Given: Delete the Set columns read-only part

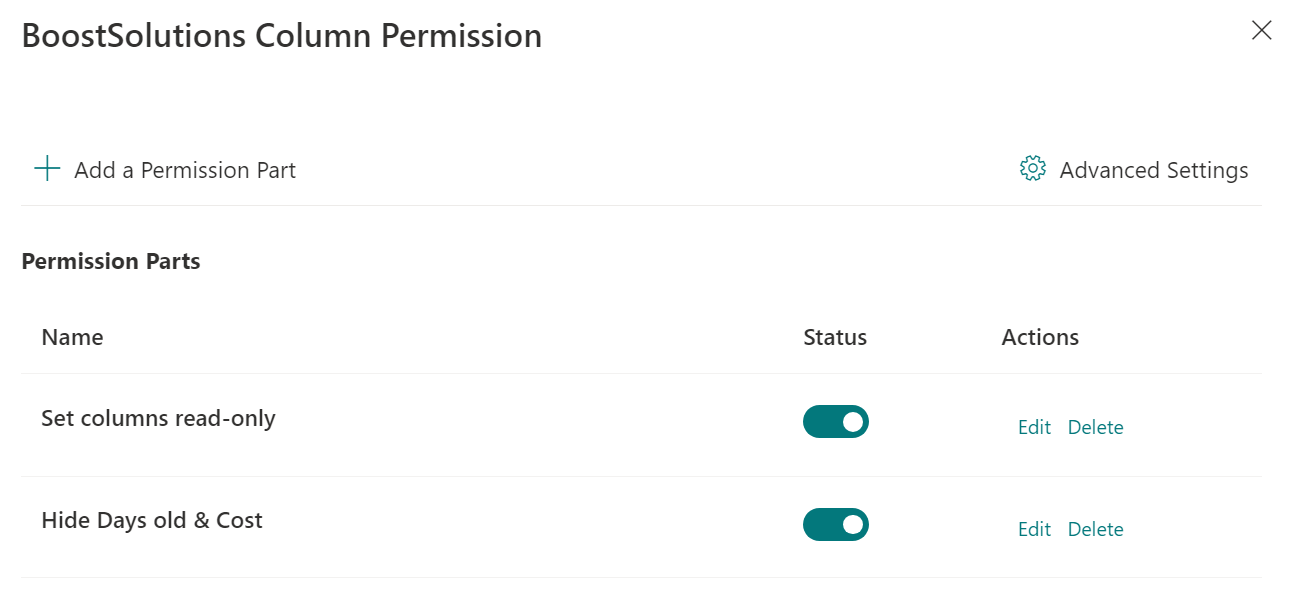Looking at the screenshot, I should [x=1095, y=427].
